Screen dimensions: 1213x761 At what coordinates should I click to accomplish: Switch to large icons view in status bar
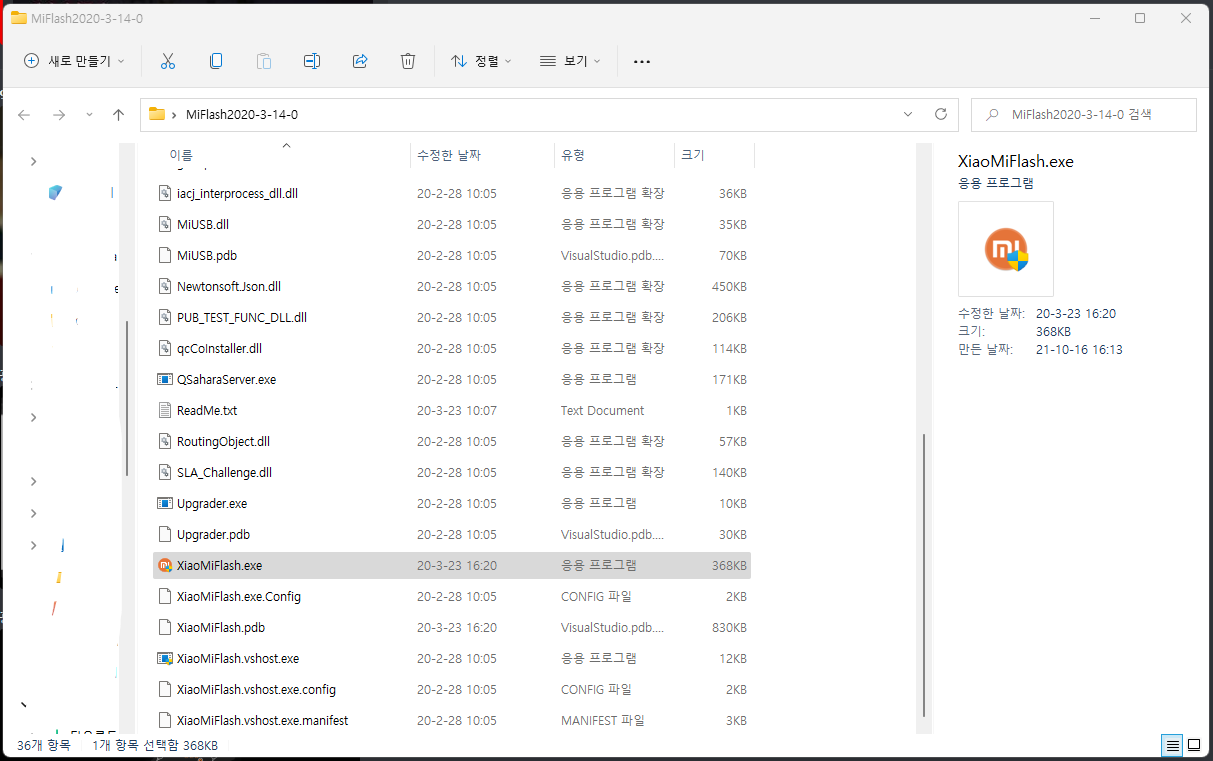1195,745
